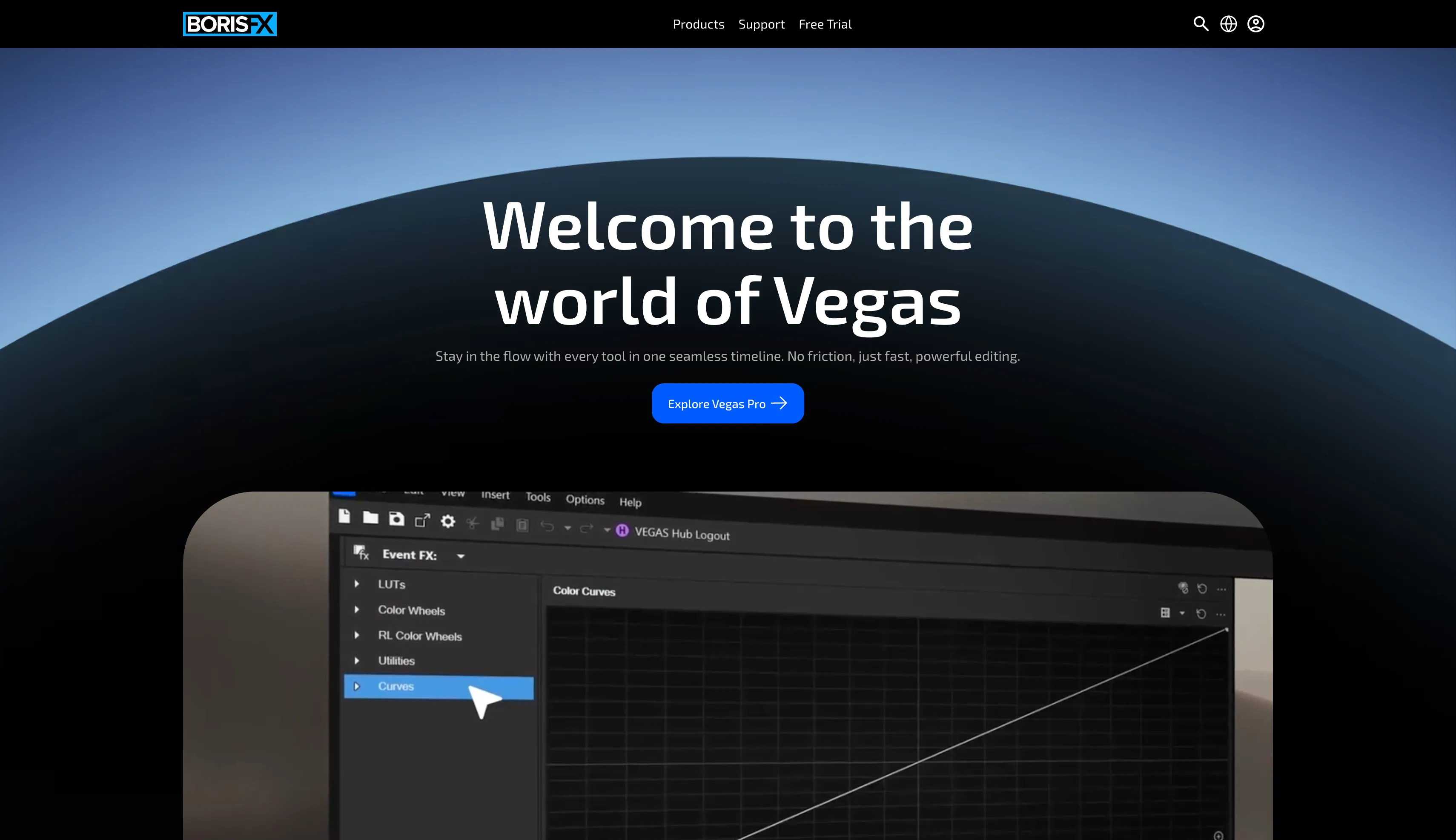
Task: Click the Boris FX logo
Action: click(x=229, y=24)
